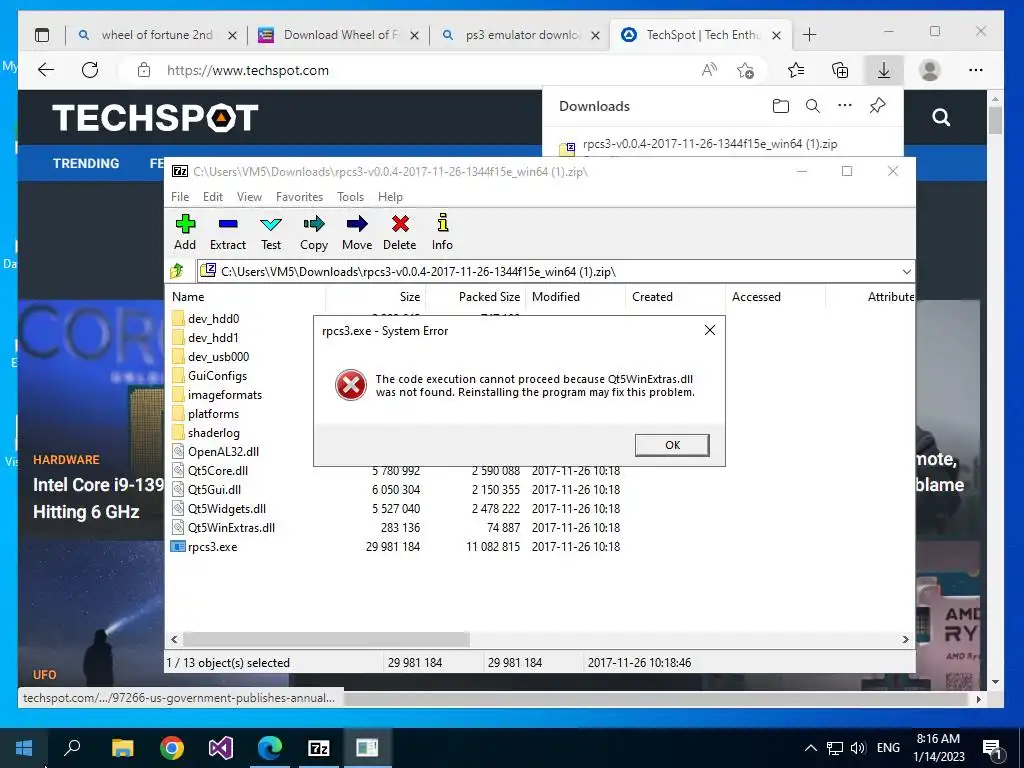The width and height of the screenshot is (1024, 768).
Task: Open more options in Edge Downloads panel
Action: (844, 105)
